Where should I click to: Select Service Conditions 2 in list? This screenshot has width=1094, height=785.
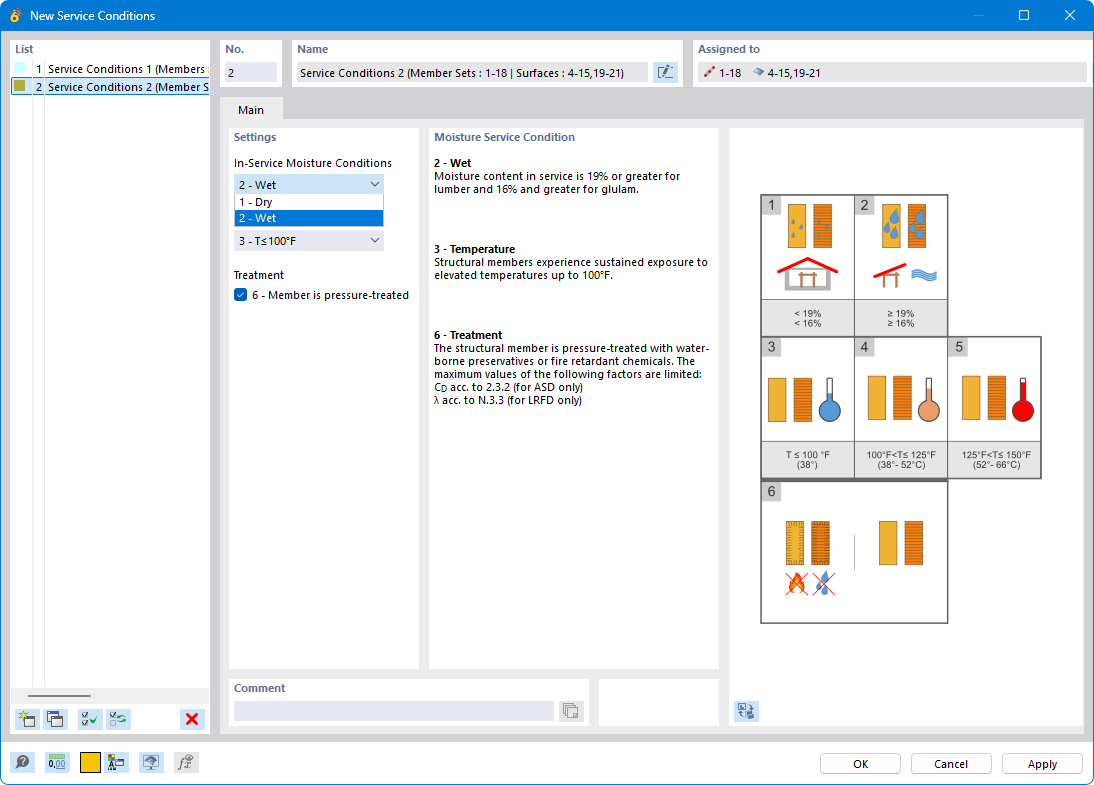point(110,87)
